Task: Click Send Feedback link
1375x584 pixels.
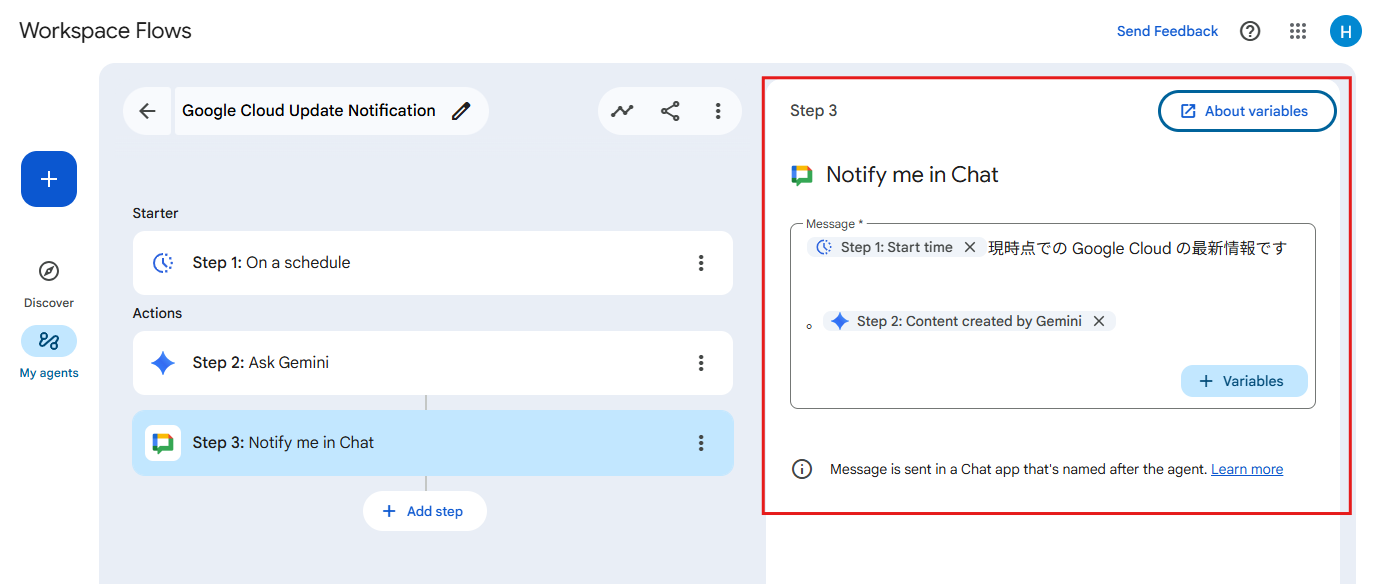Action: point(1167,31)
